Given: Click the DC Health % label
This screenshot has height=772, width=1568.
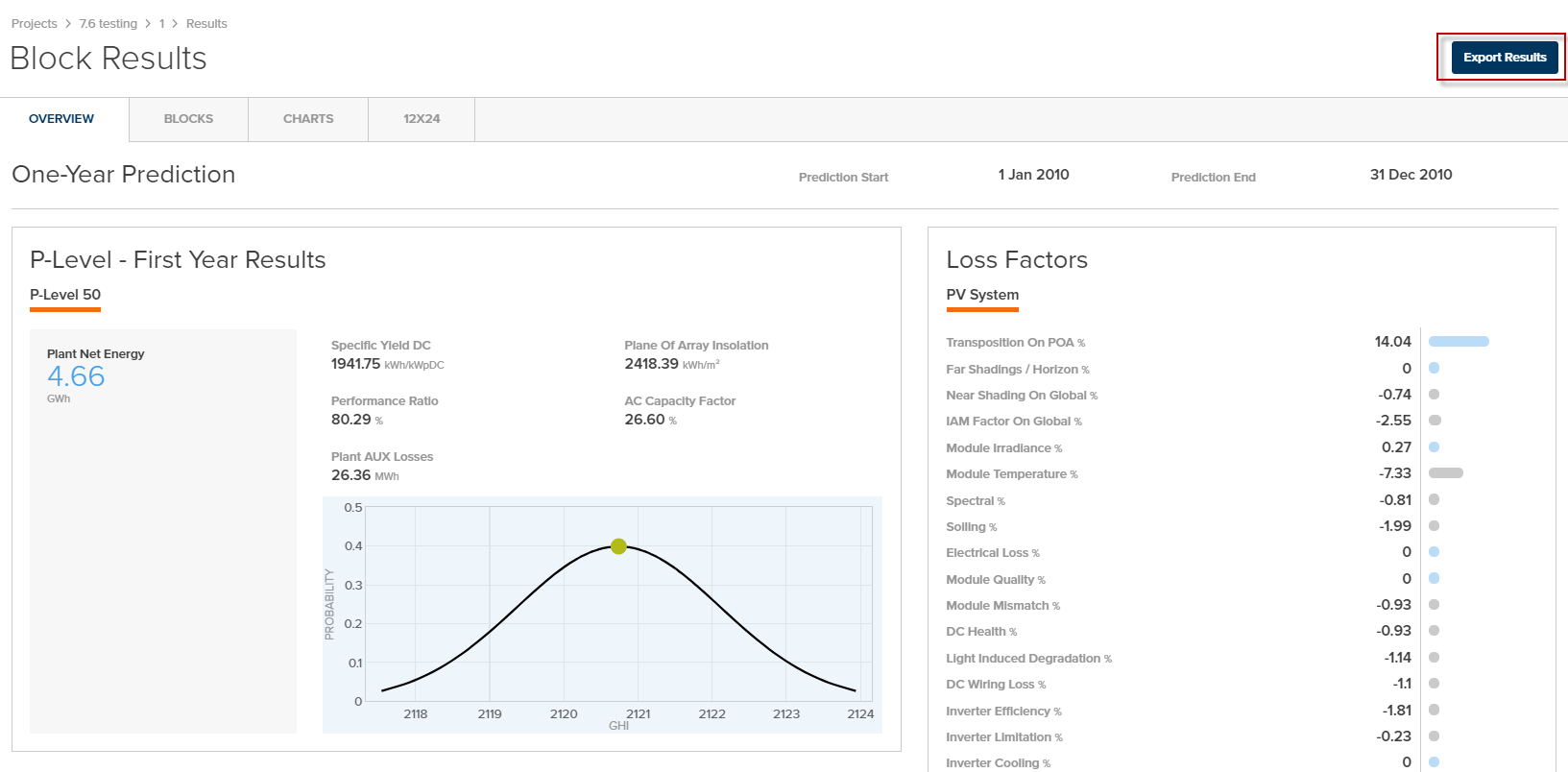Looking at the screenshot, I should [981, 632].
